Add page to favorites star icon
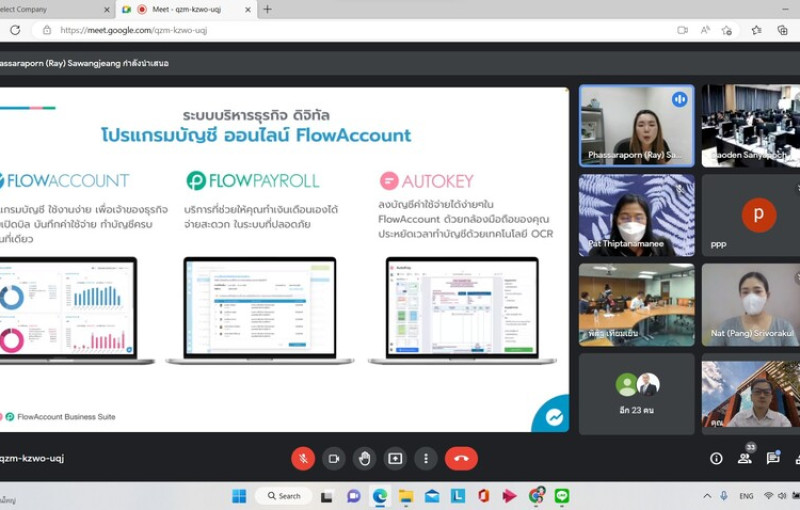800x510 pixels. (x=727, y=30)
